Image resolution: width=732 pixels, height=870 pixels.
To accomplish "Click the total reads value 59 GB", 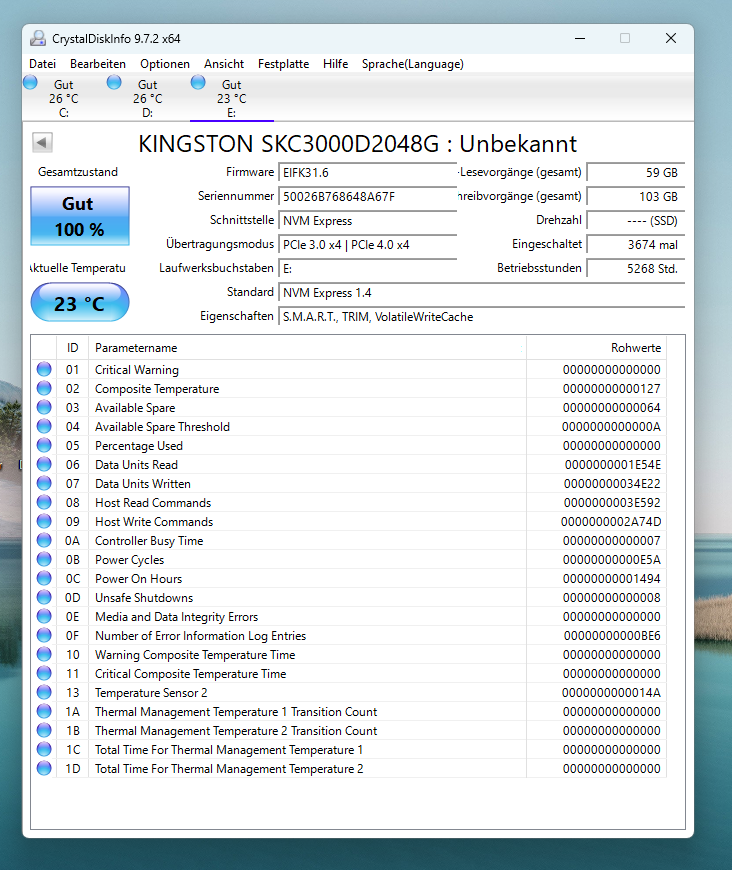I will pos(635,173).
